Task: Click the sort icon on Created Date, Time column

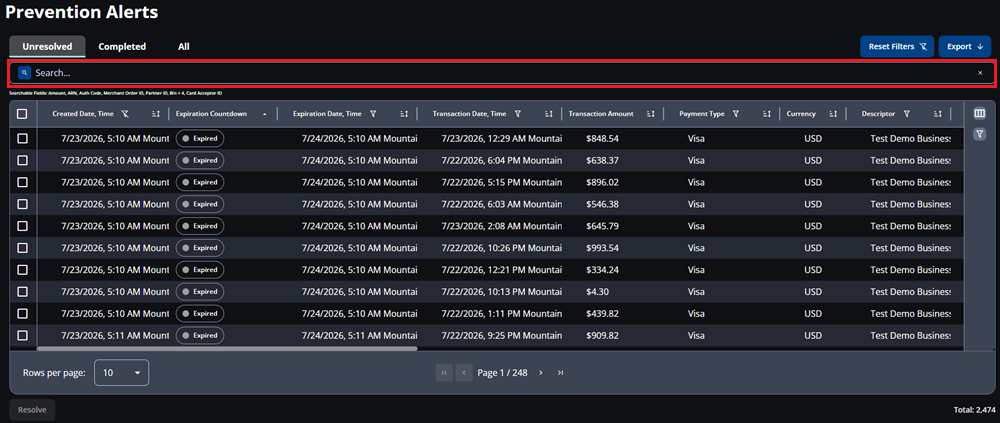Action: (156, 114)
